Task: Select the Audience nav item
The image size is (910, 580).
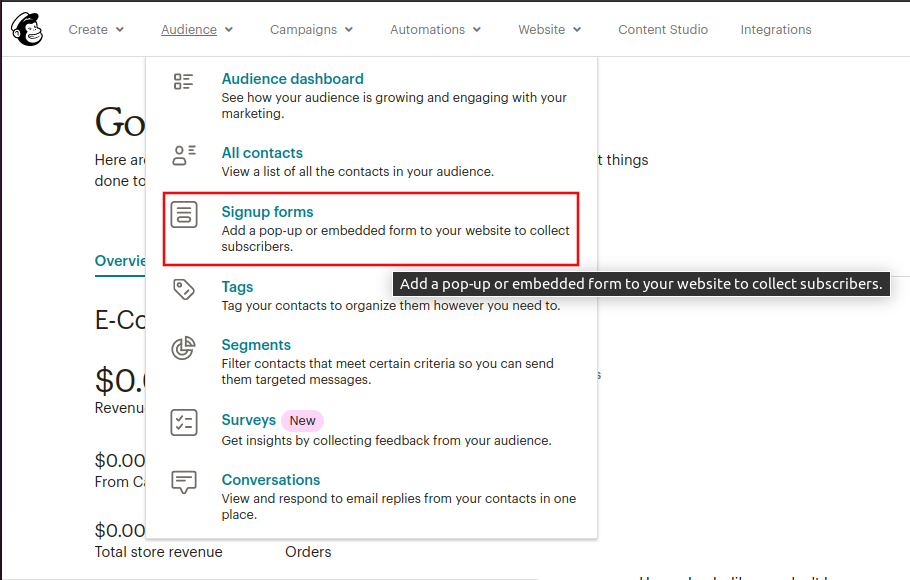Action: click(x=189, y=30)
